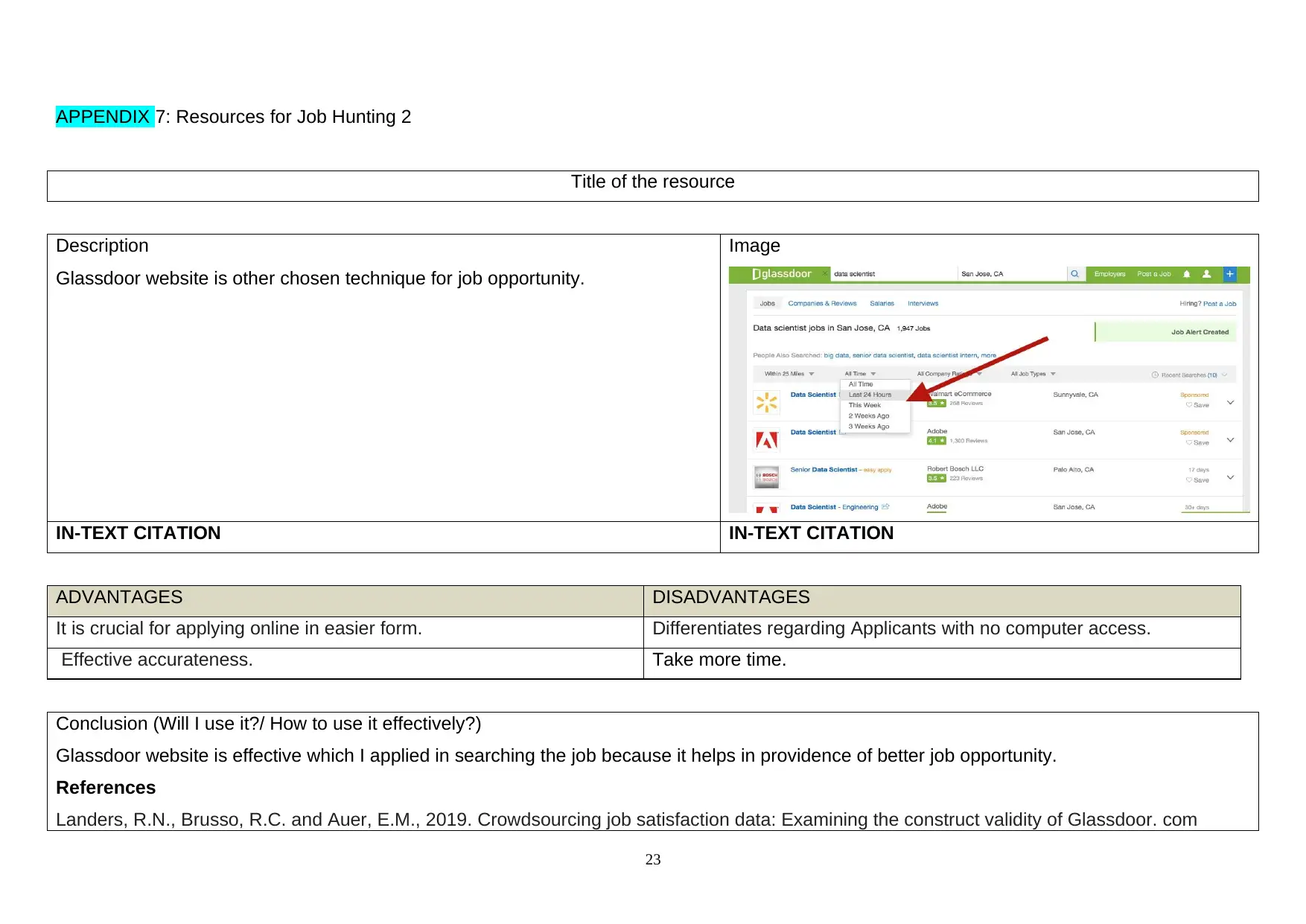The width and height of the screenshot is (1306, 924).
Task: Expand the Recent Searches dropdown
Action: point(1190,375)
